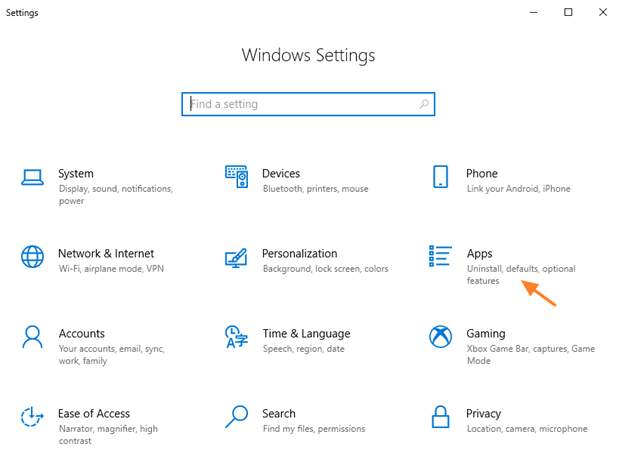
Task: Click 'Uninstall, defaults, optional features' text
Action: tap(521, 275)
